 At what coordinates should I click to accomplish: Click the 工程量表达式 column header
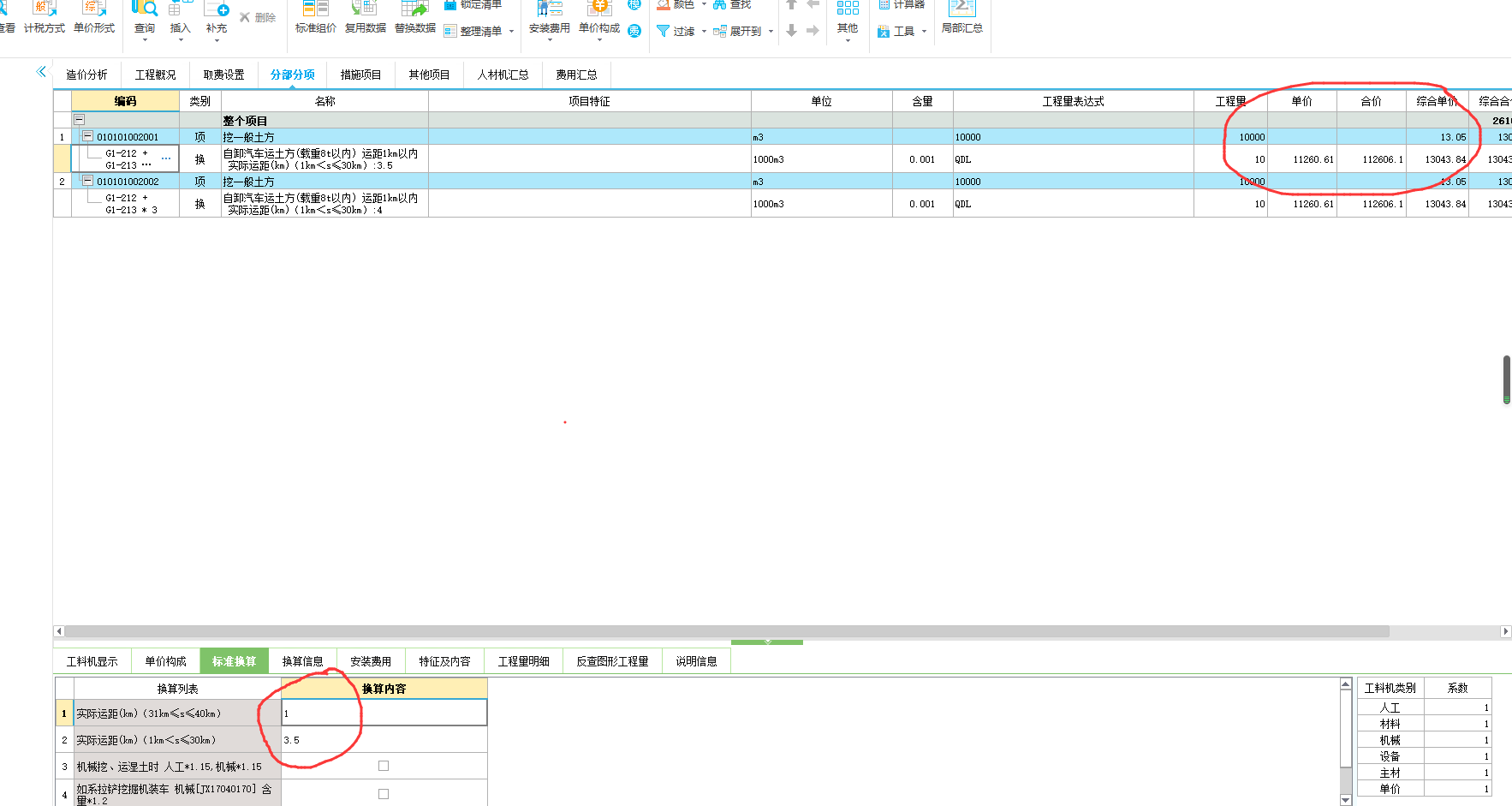1073,101
